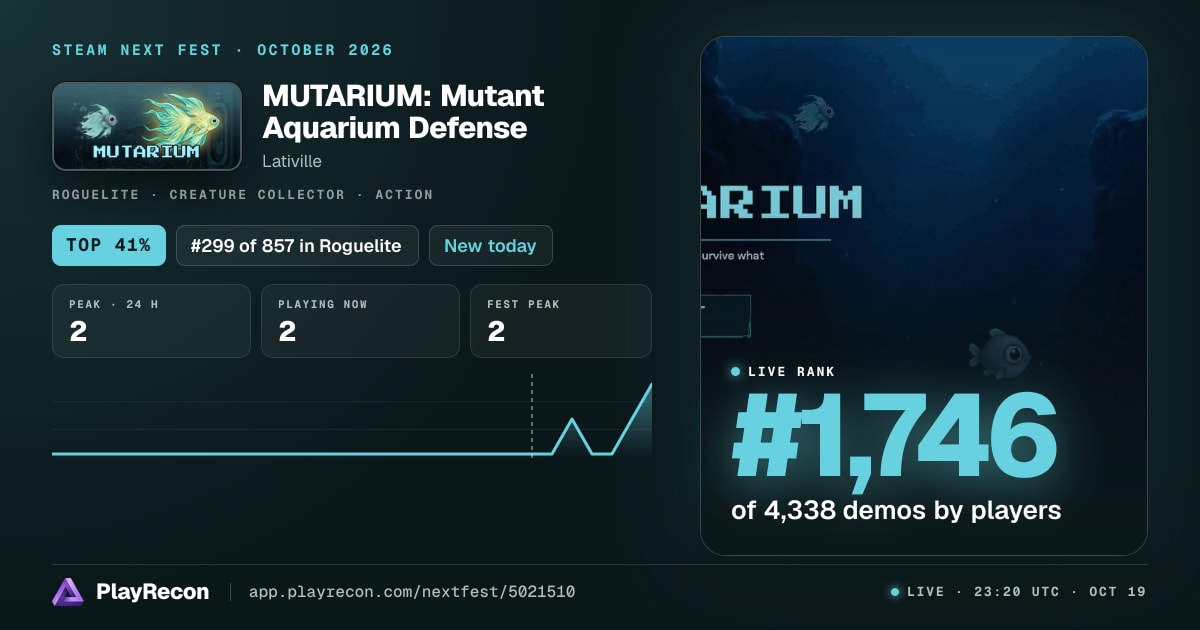Click the LIVE RANK indicator dot
This screenshot has width=1200, height=630.
click(x=736, y=372)
